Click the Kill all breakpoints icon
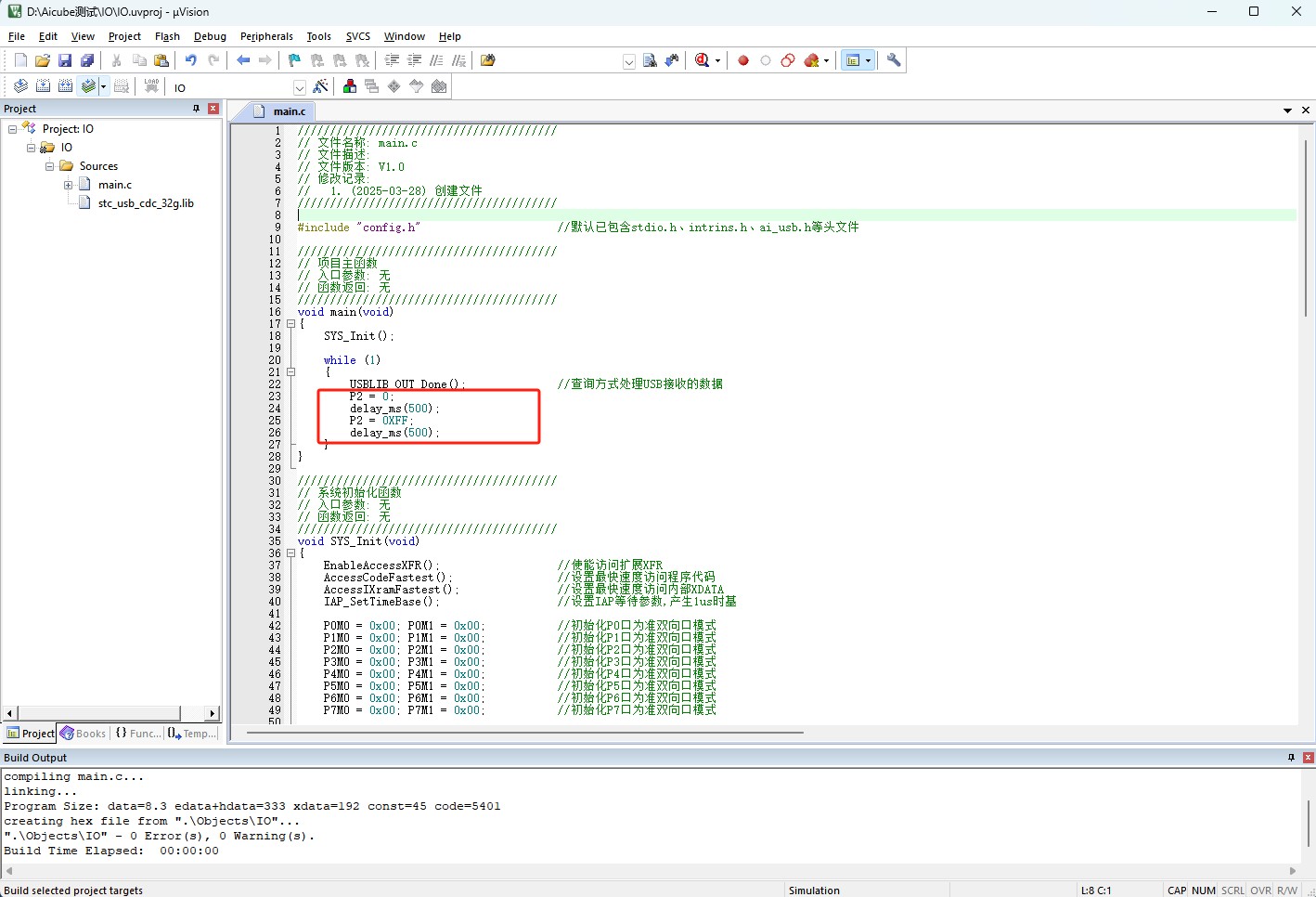This screenshot has height=897, width=1316. coord(812,60)
